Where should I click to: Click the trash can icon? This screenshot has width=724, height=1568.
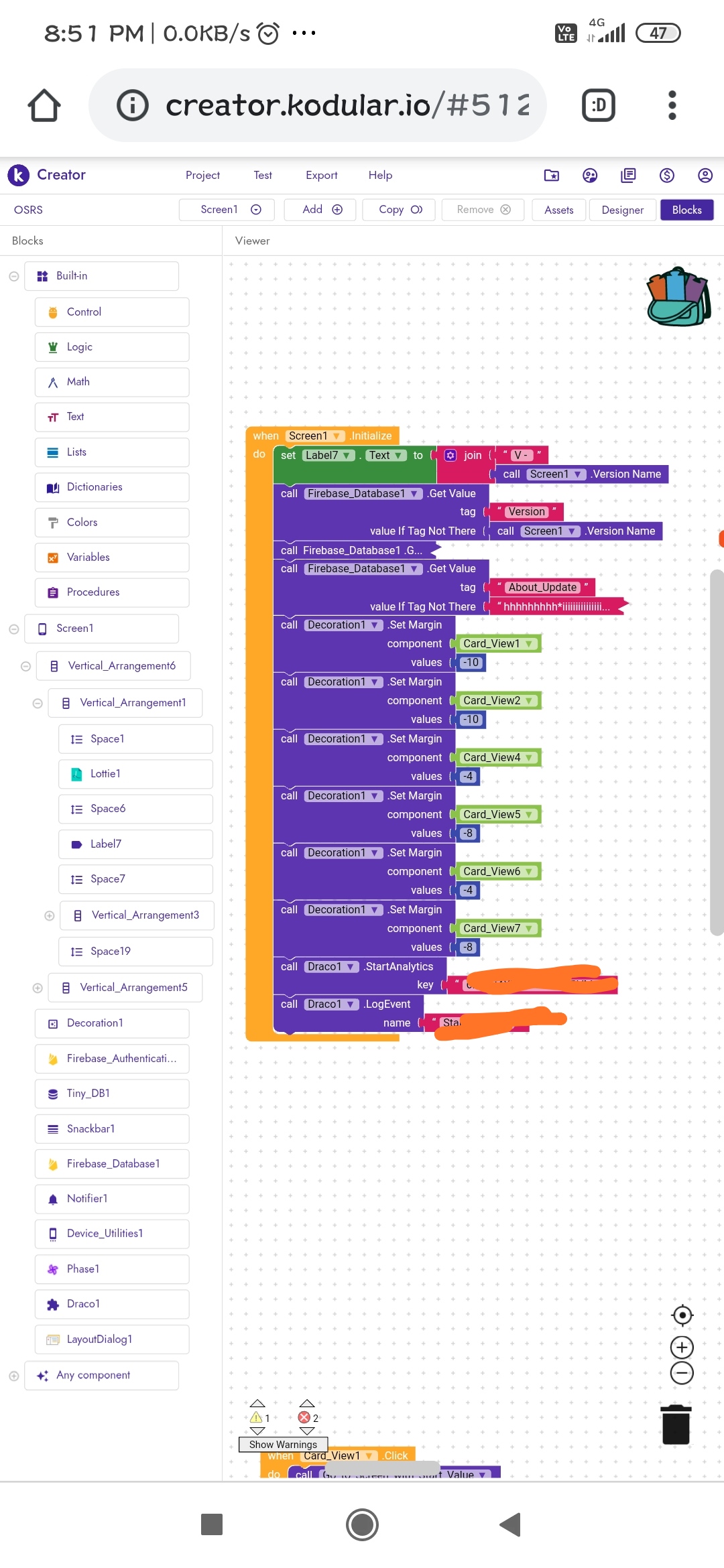(676, 1424)
